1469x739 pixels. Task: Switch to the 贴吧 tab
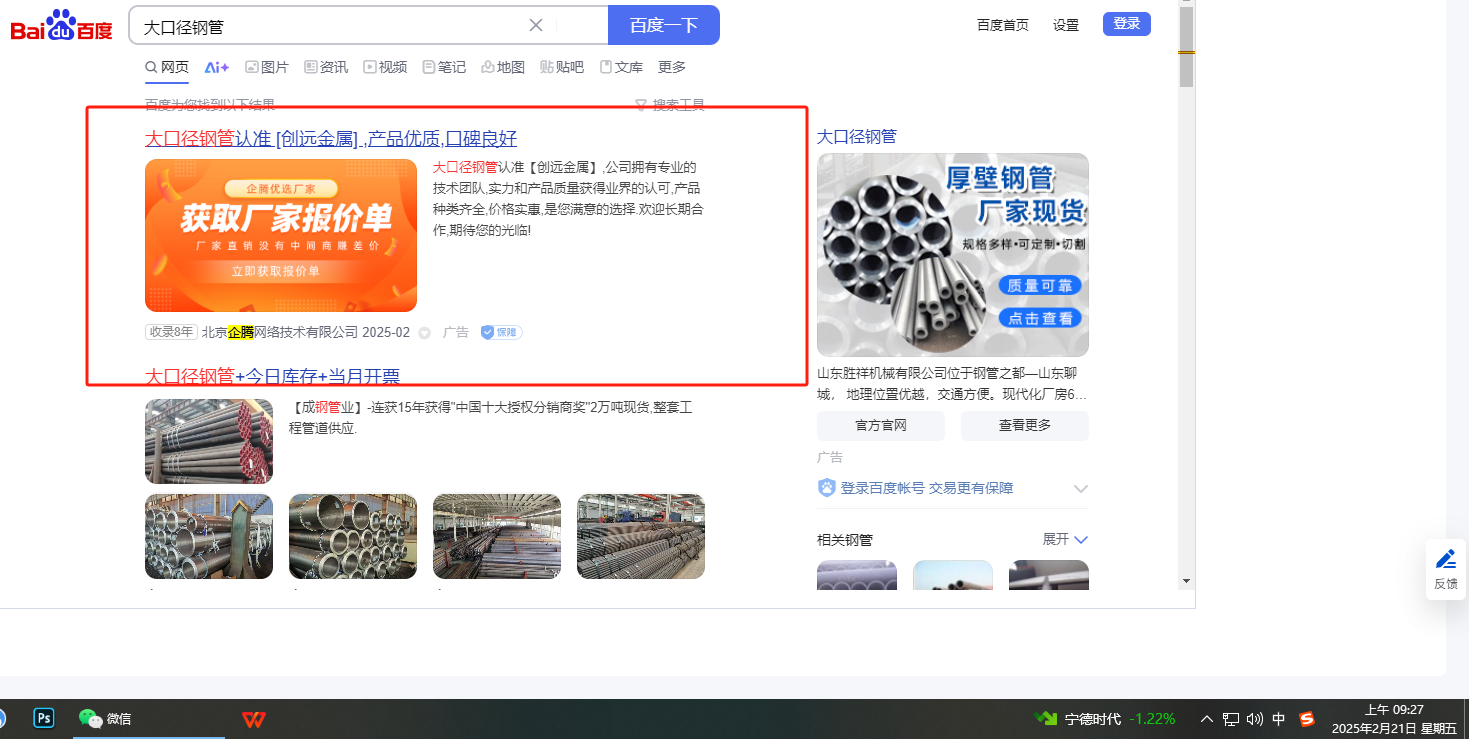[x=562, y=67]
